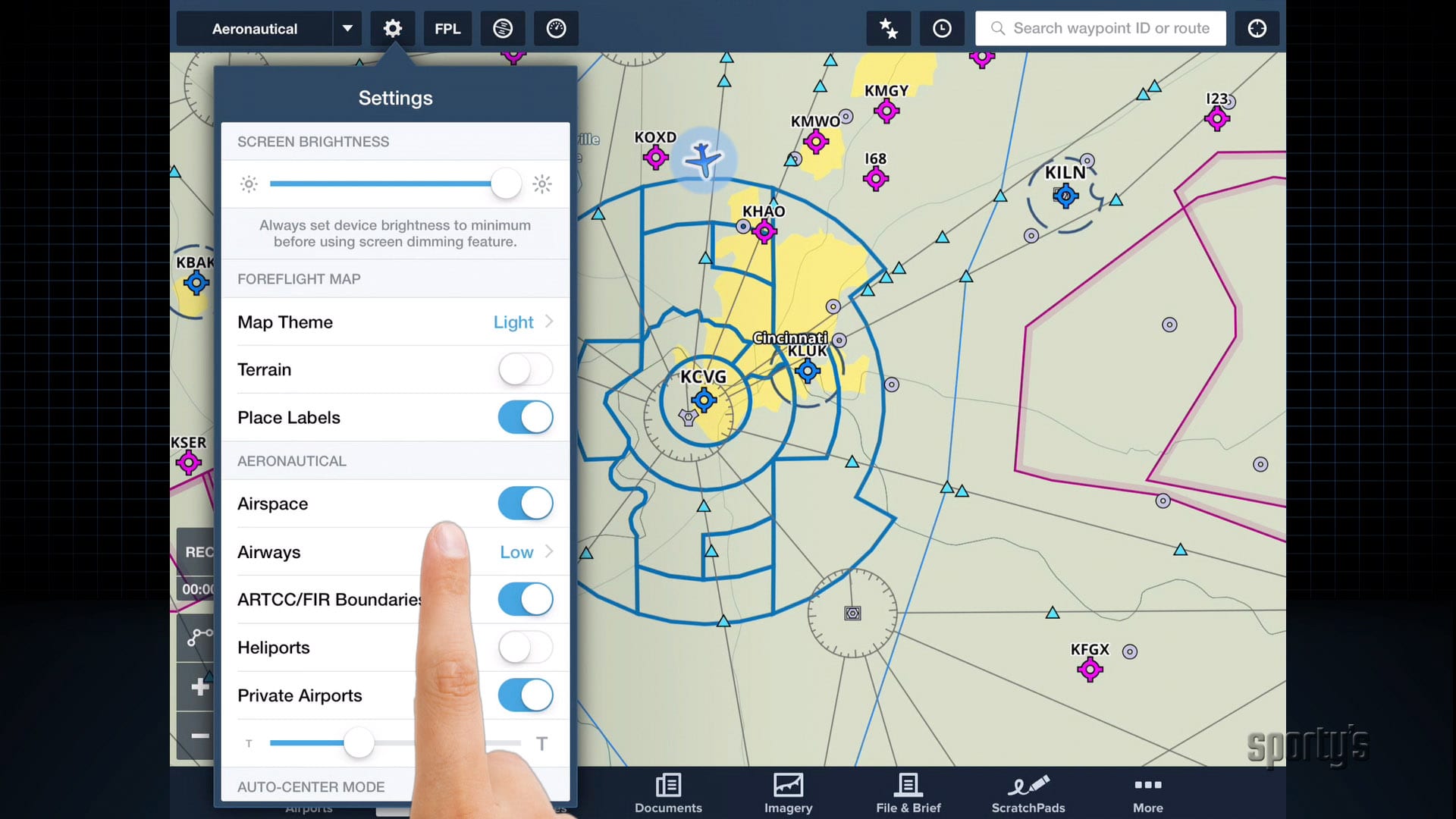
Task: Open the ScratchPads tab
Action: [x=1028, y=793]
